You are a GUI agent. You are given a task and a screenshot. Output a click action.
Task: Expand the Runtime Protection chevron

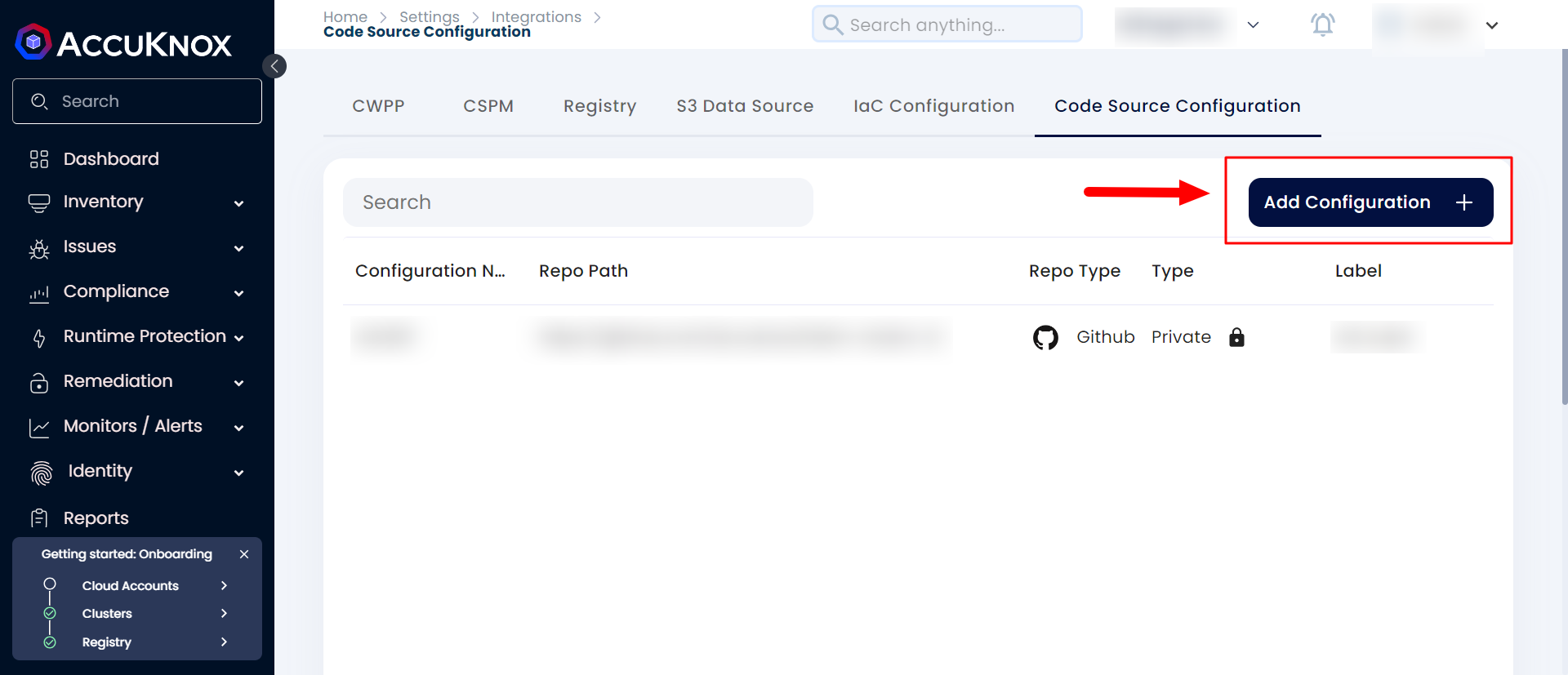pos(238,338)
